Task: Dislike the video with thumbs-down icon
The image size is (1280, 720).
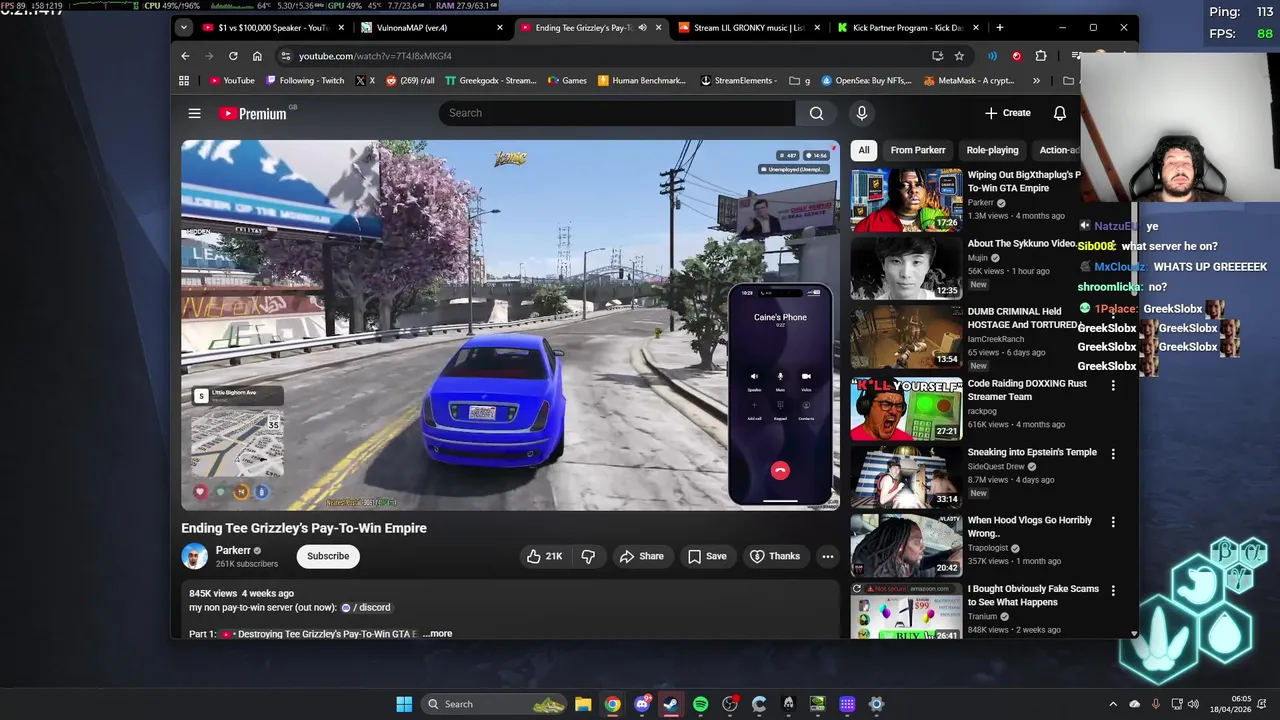Action: click(588, 556)
